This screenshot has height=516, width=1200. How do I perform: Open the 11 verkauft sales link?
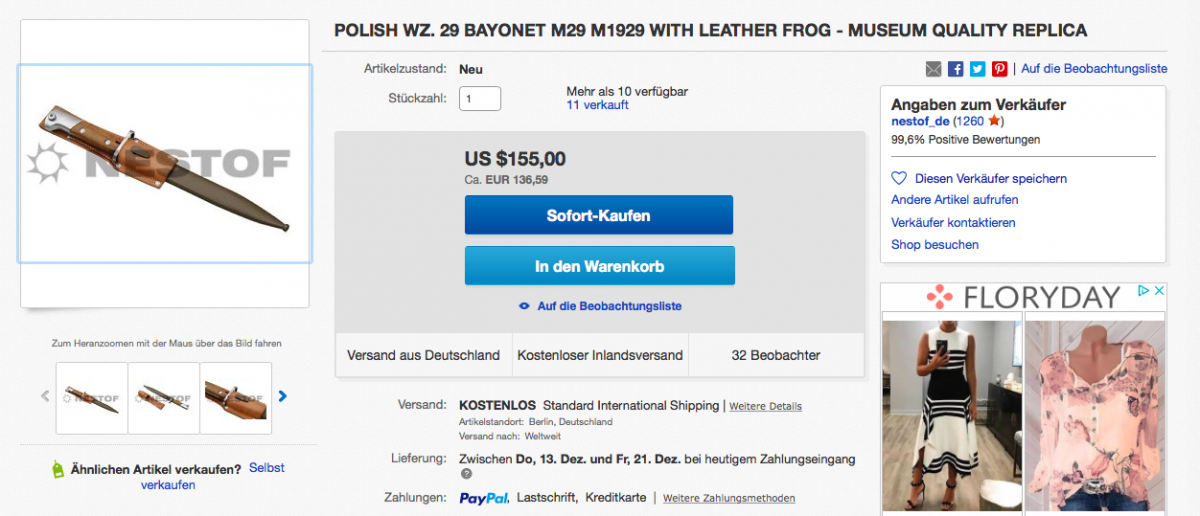tap(597, 105)
